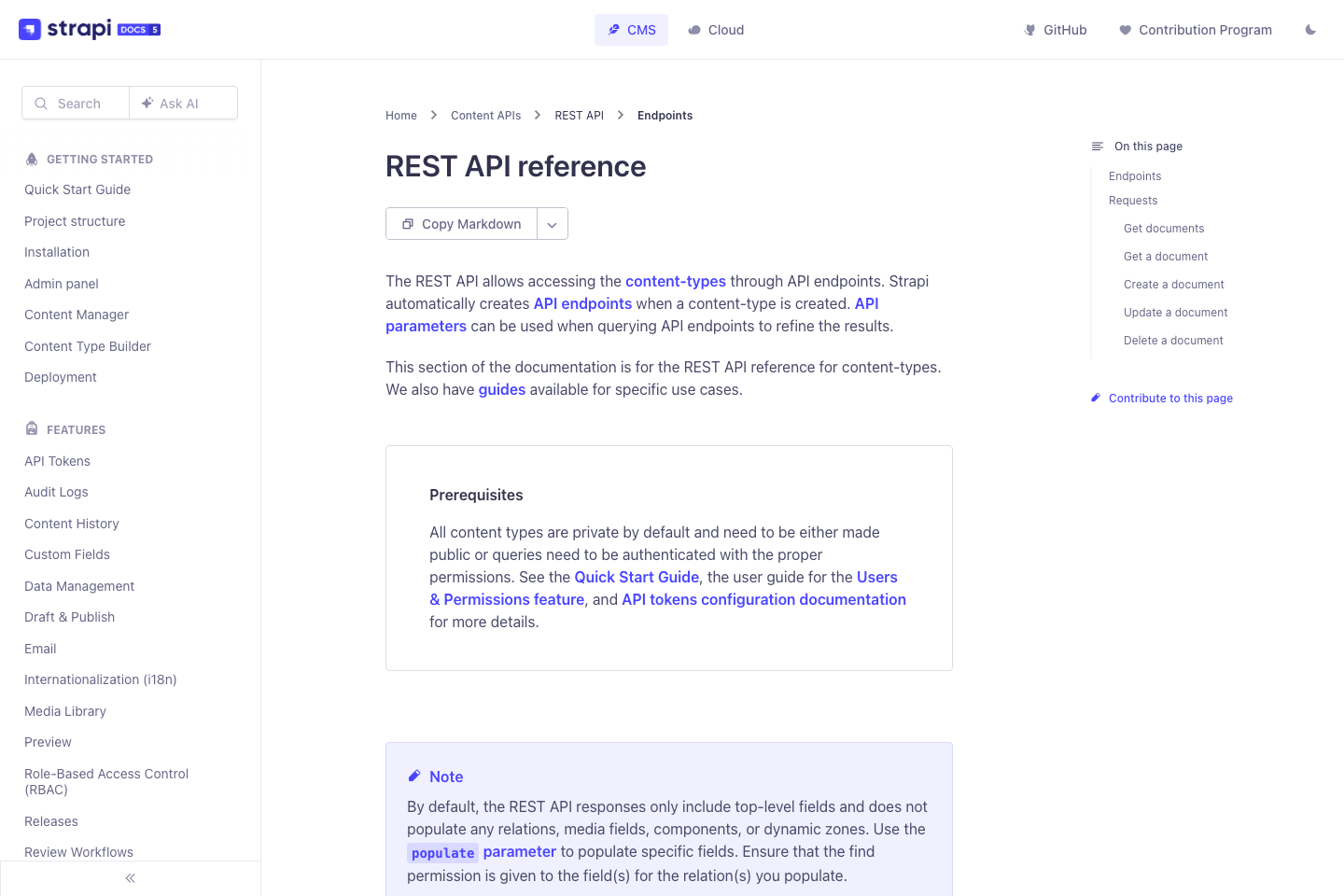Image resolution: width=1344 pixels, height=896 pixels.
Task: Open the Quick Start Guide link
Action: click(x=636, y=577)
